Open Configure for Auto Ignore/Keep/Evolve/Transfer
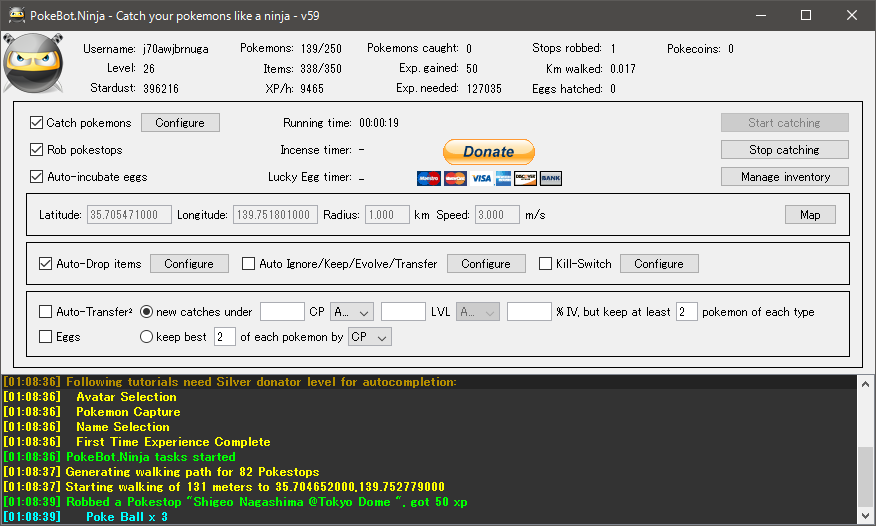The width and height of the screenshot is (876, 526). tap(486, 264)
